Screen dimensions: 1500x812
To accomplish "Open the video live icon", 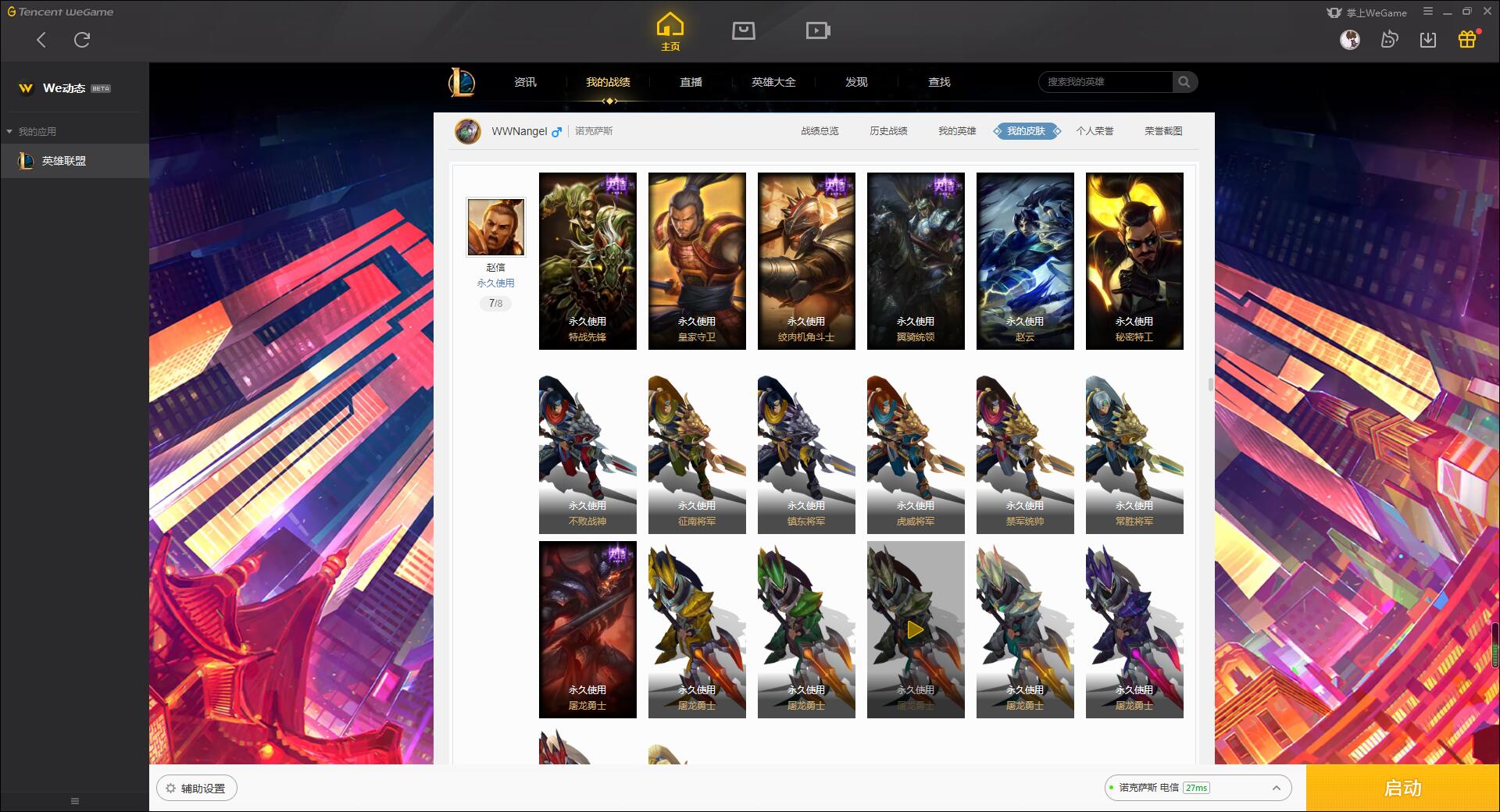I will coord(818,31).
